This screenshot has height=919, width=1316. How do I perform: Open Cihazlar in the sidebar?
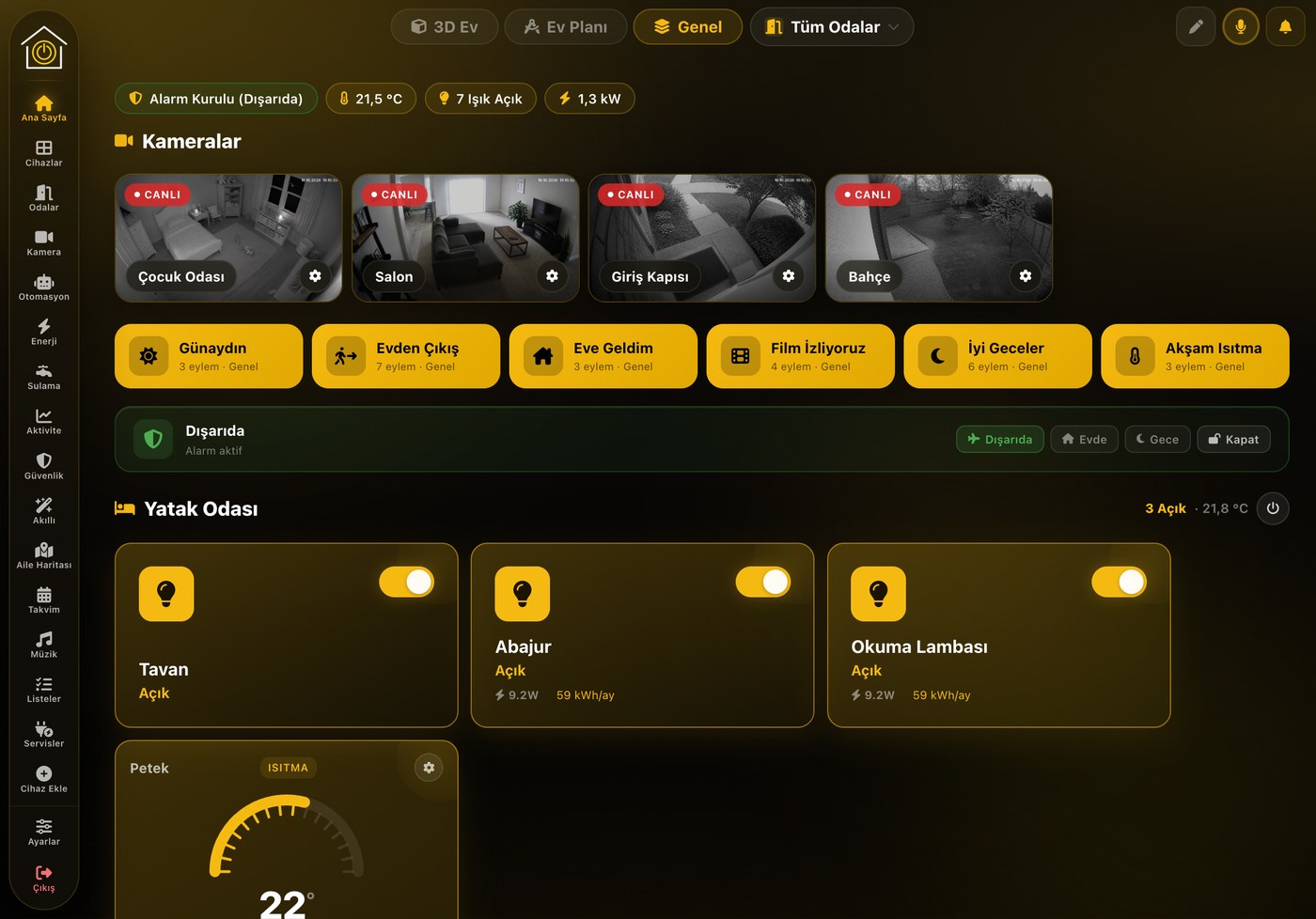(44, 153)
